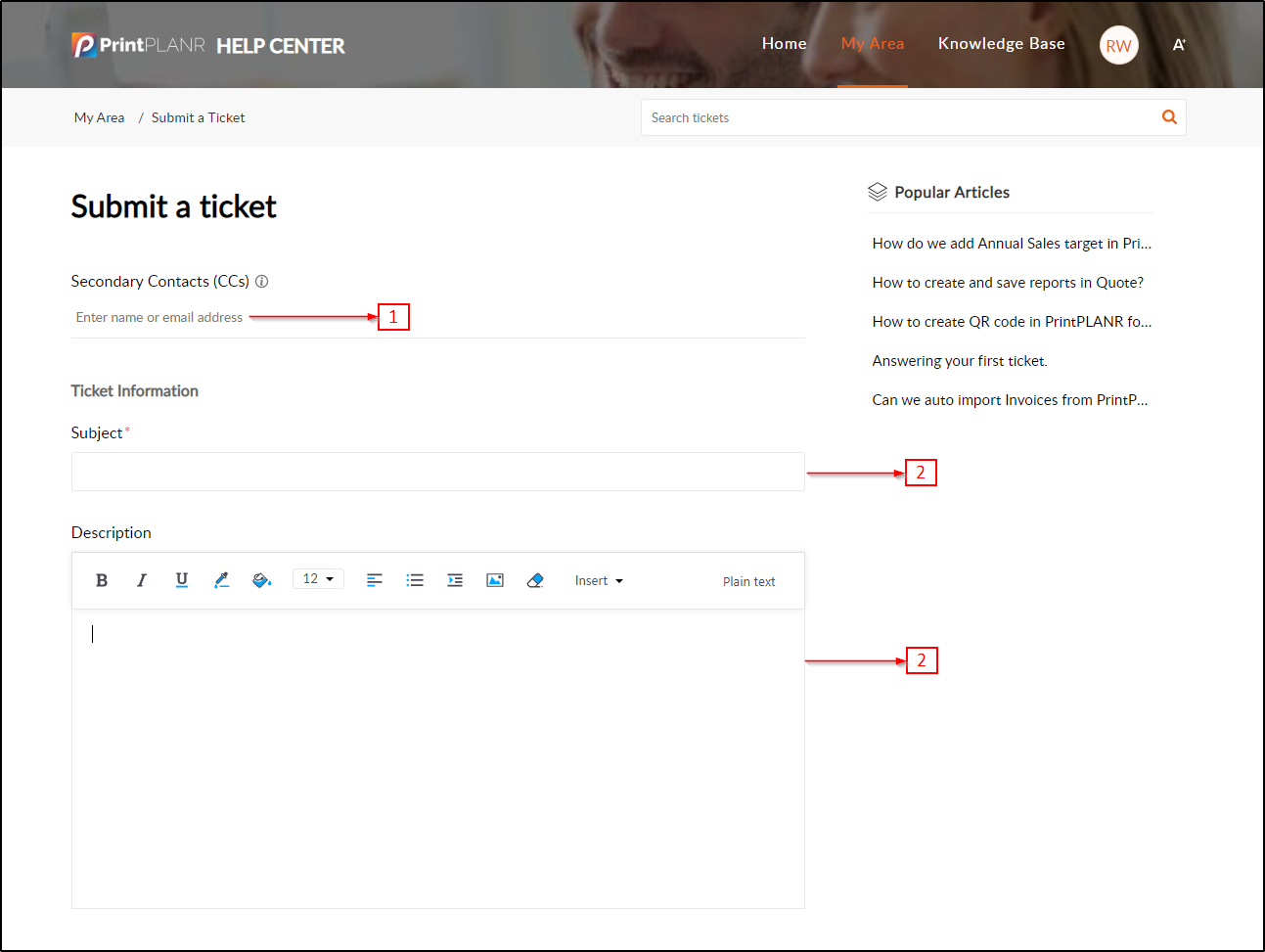Screen dimensions: 1265x952
Task: Open the RW user avatar menu
Action: [1118, 45]
